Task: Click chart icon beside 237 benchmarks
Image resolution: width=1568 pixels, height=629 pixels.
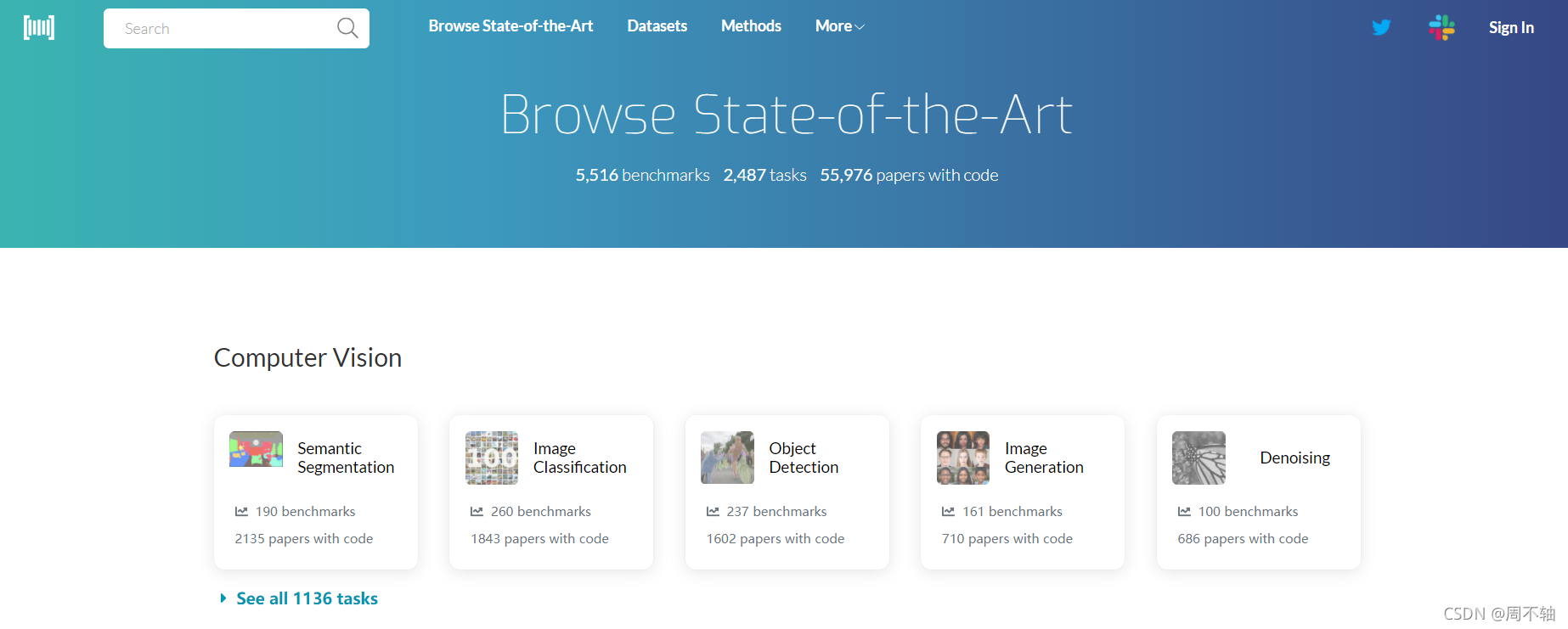Action: 713,511
